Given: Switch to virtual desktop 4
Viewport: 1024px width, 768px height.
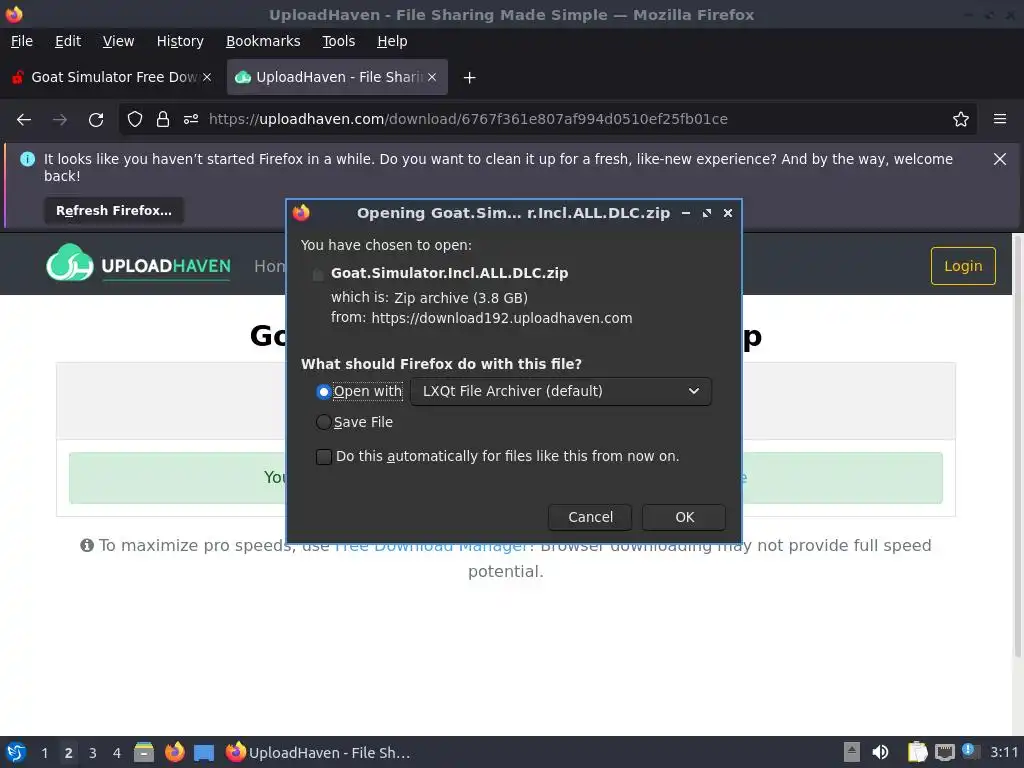Looking at the screenshot, I should (117, 753).
